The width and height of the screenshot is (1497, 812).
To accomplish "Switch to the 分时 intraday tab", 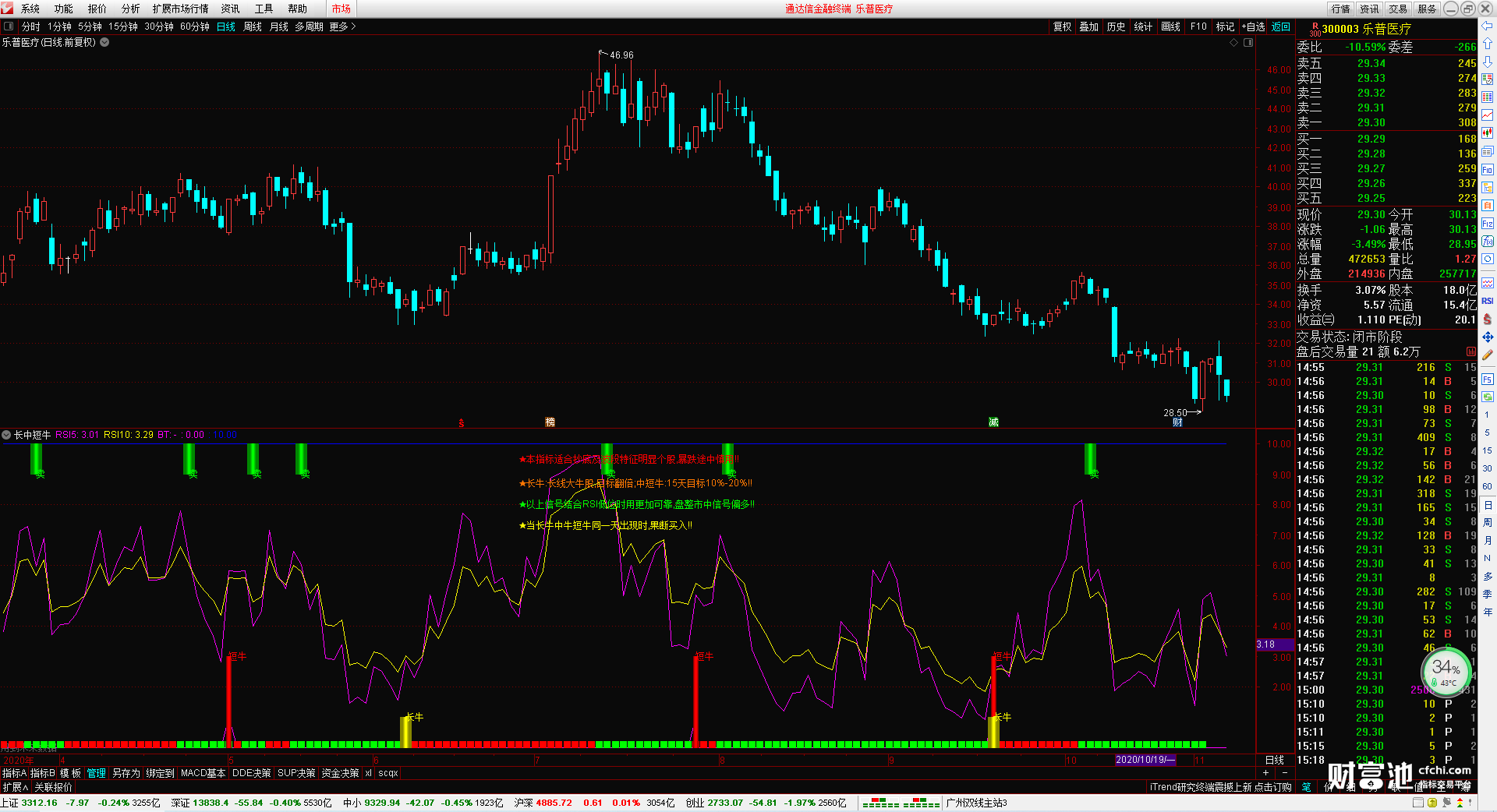I will point(31,26).
